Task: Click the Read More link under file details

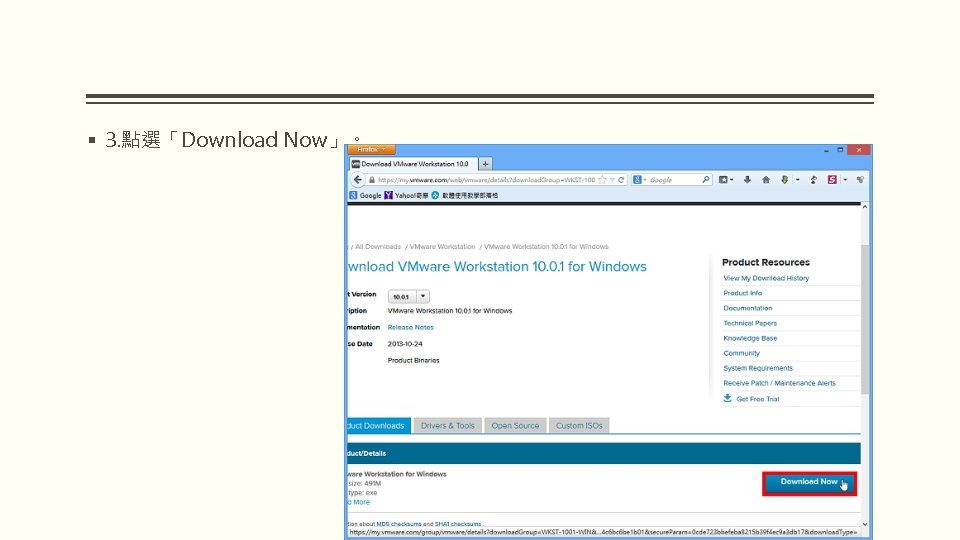Action: [x=359, y=502]
